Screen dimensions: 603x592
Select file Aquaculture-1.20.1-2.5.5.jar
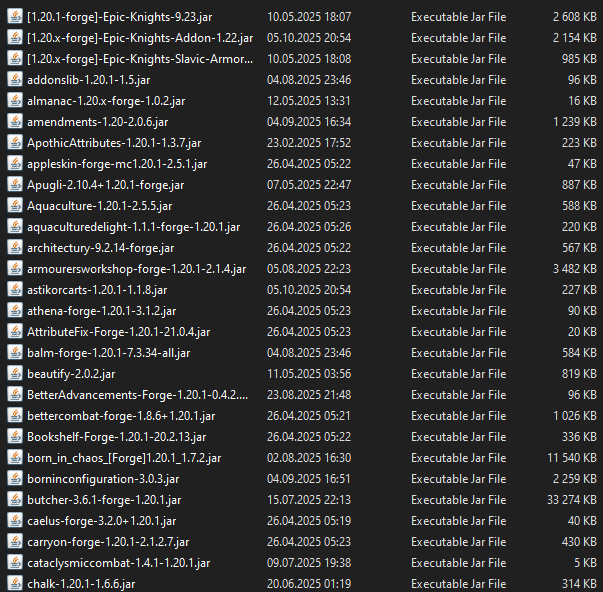(x=100, y=206)
